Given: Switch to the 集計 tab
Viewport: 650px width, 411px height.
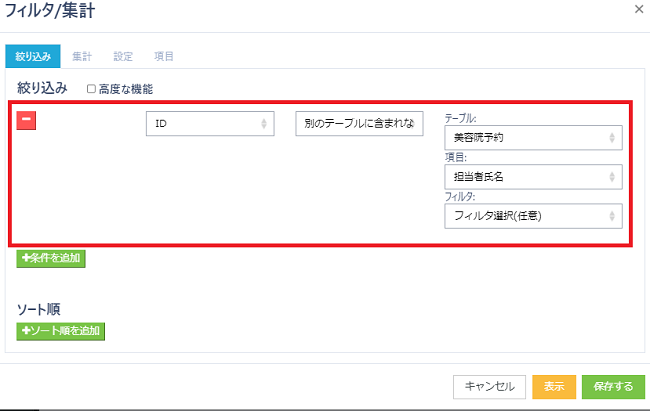Looking at the screenshot, I should click(83, 56).
